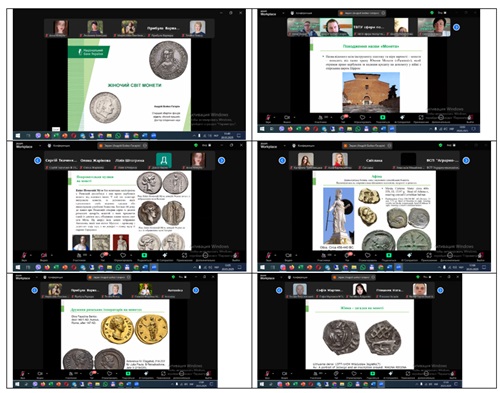The width and height of the screenshot is (500, 393).
Task: Open Reactions heart in the Athena statue window
Action: pos(367,256)
